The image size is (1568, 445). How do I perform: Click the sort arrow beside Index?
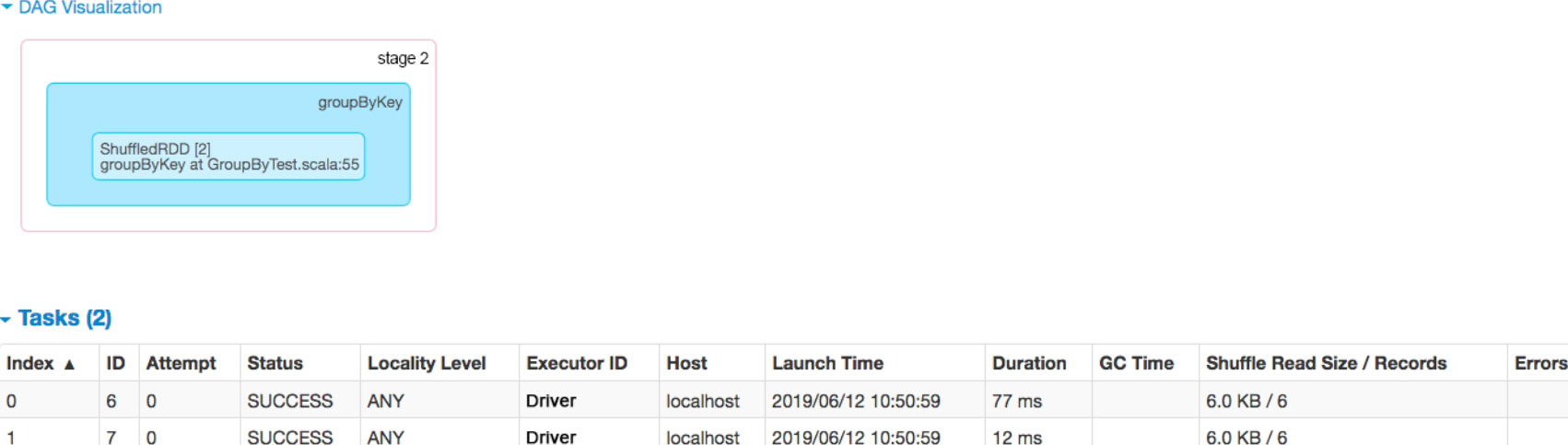69,365
